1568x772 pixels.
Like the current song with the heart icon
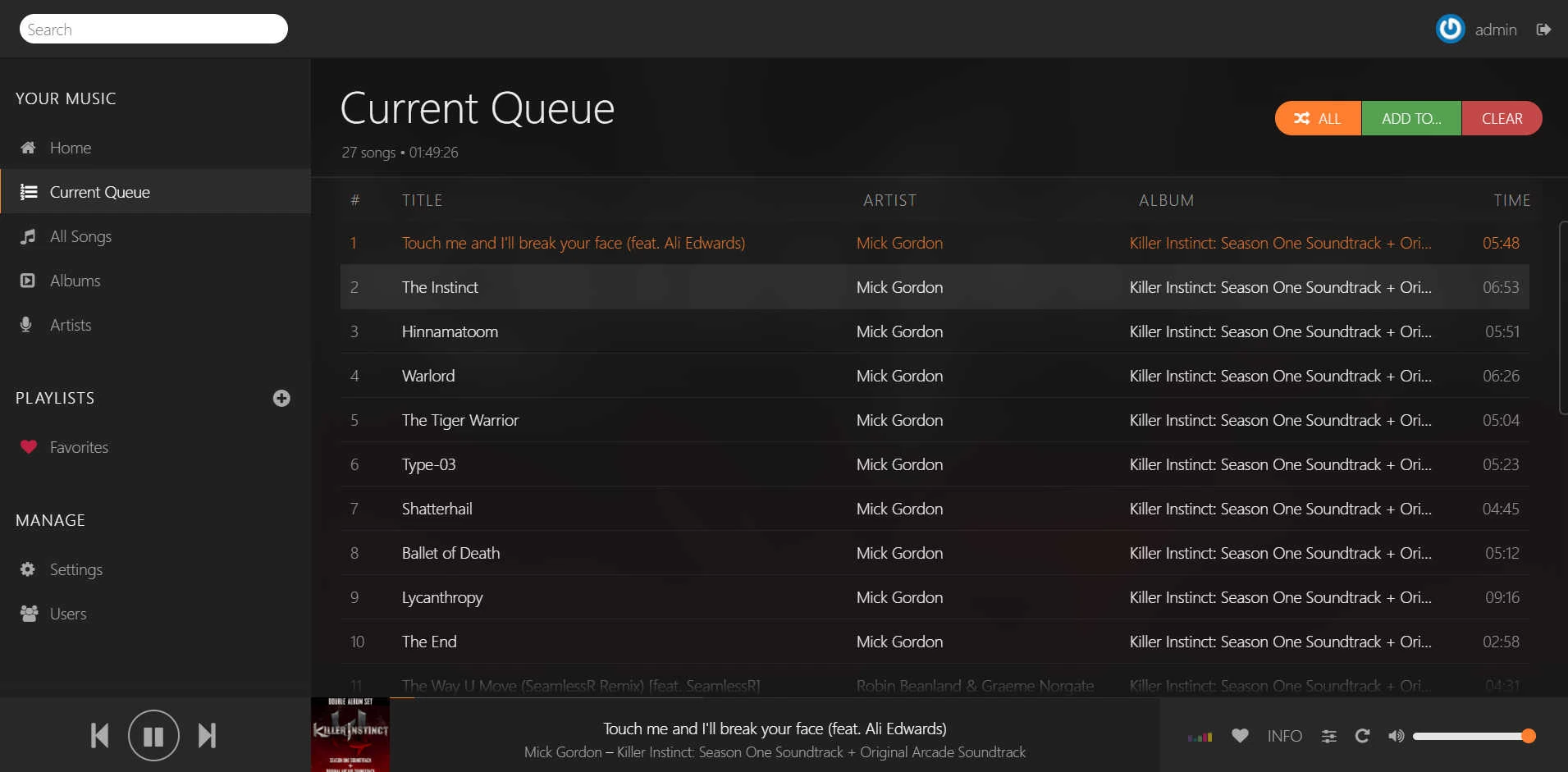(1240, 736)
